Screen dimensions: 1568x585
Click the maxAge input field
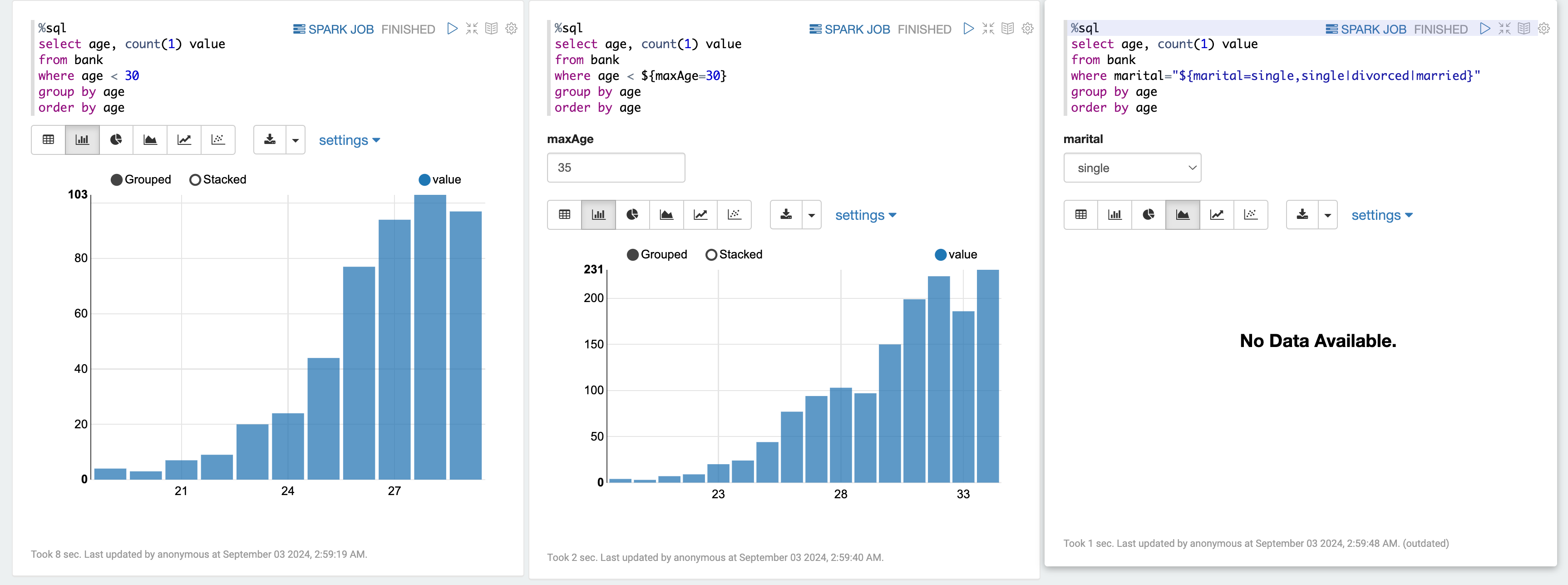pos(616,168)
